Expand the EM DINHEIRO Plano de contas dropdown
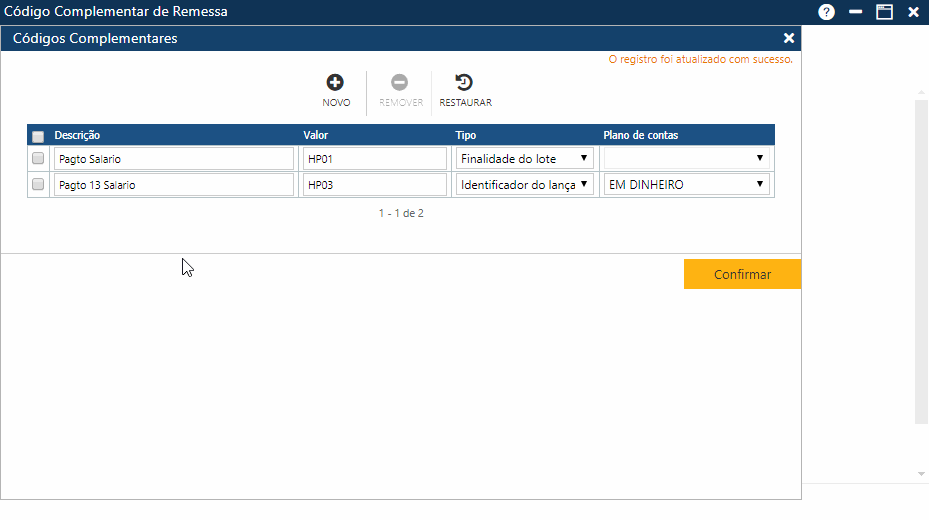The width and height of the screenshot is (929, 520). point(686,185)
